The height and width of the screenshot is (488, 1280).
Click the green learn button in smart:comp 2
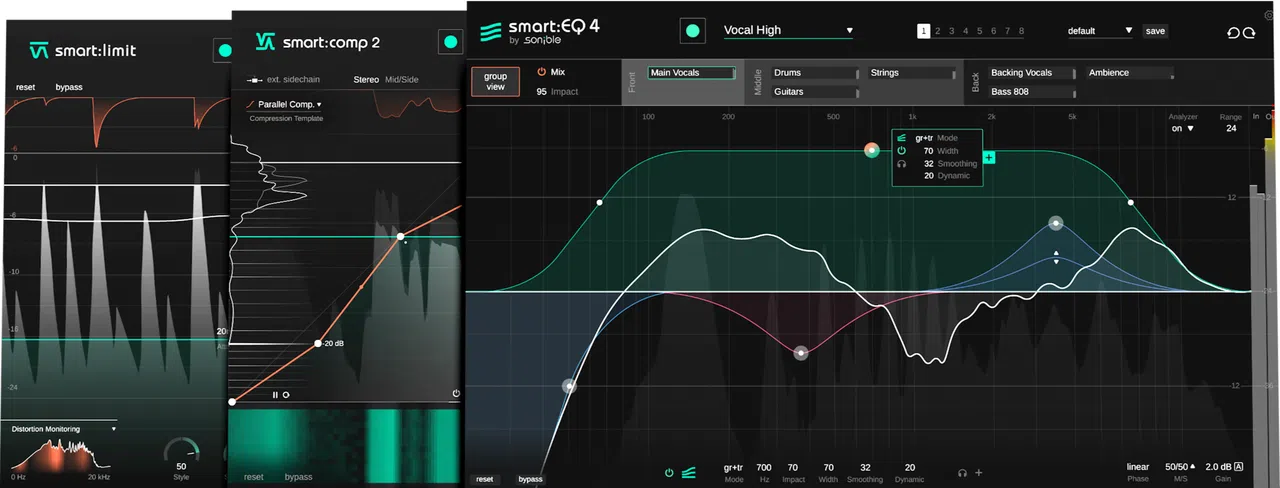(450, 41)
